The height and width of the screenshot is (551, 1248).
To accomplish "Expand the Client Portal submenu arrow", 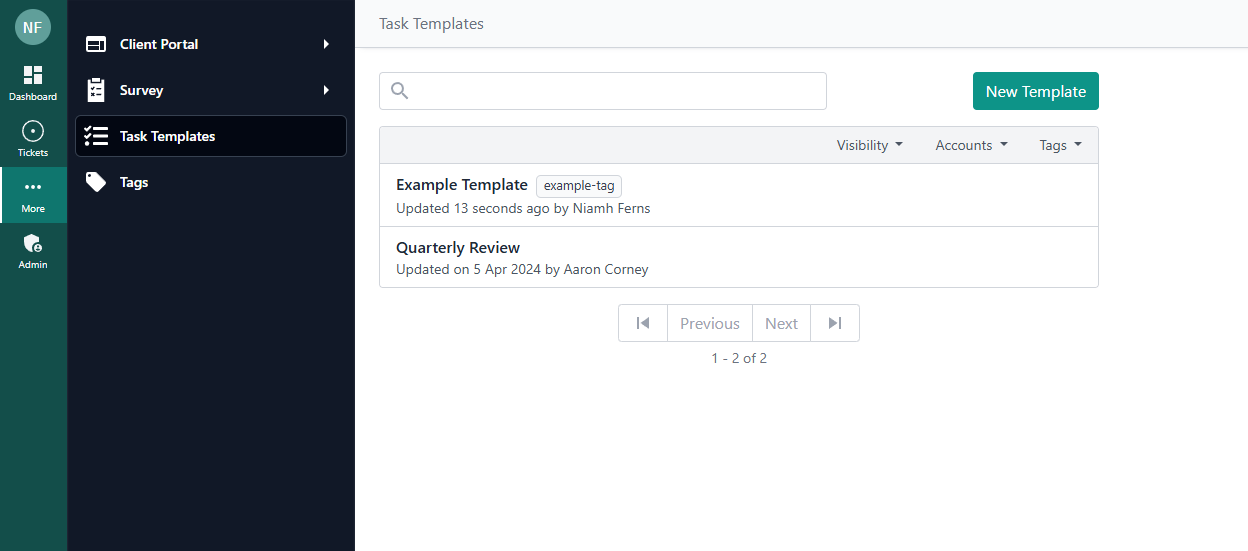I will (x=326, y=44).
